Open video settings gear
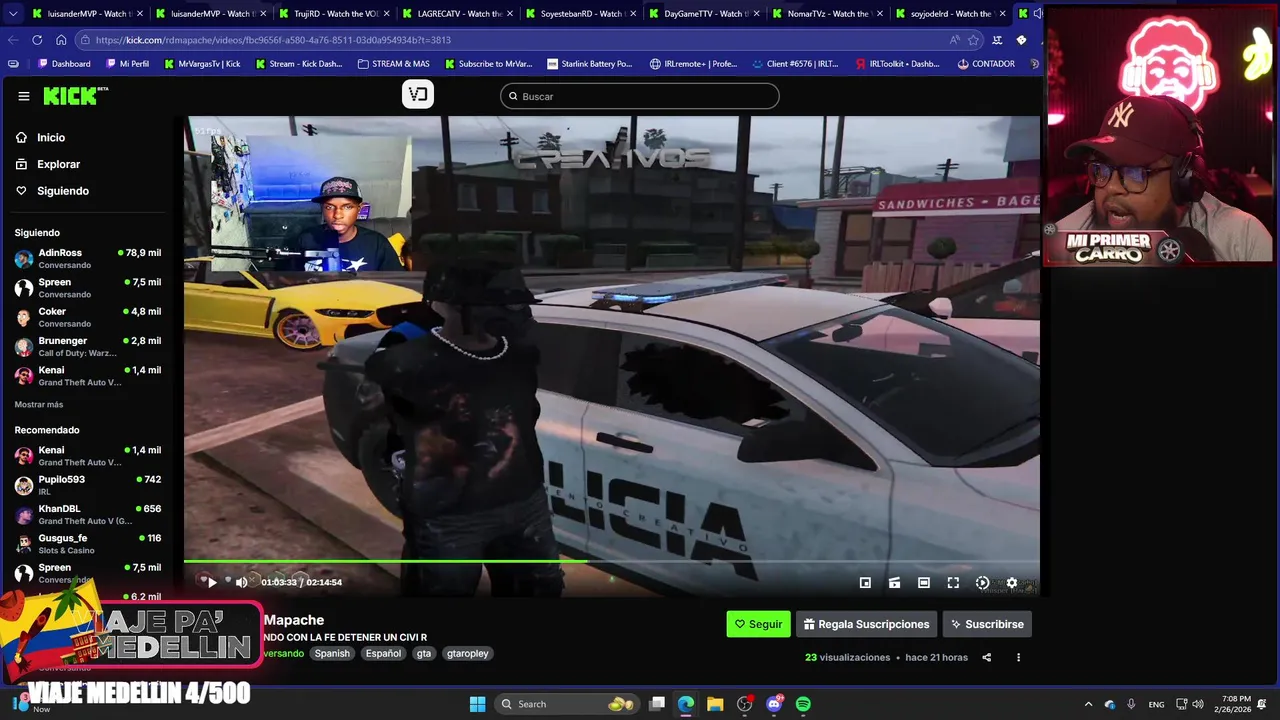This screenshot has height=720, width=1280. coord(1012,583)
